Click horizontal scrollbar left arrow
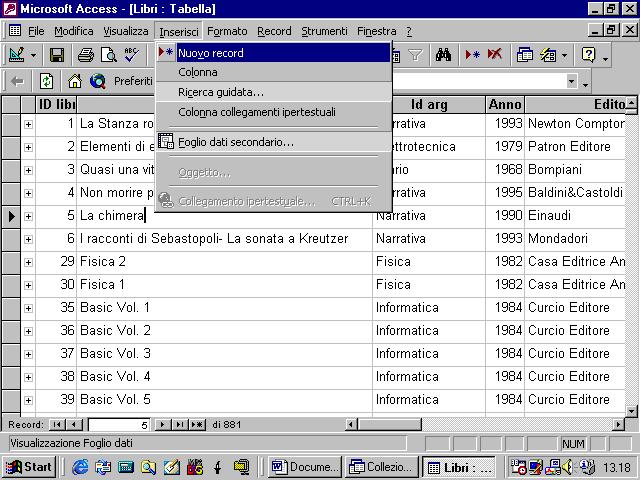Screen dimensions: 640x480 [x=351, y=424]
